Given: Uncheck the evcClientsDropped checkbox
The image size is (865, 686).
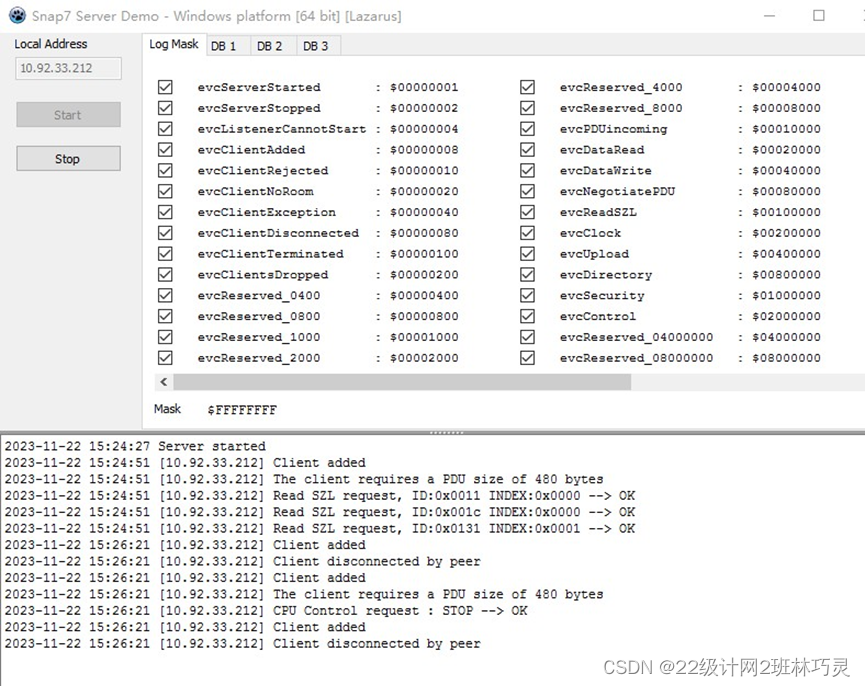Looking at the screenshot, I should coord(165,275).
